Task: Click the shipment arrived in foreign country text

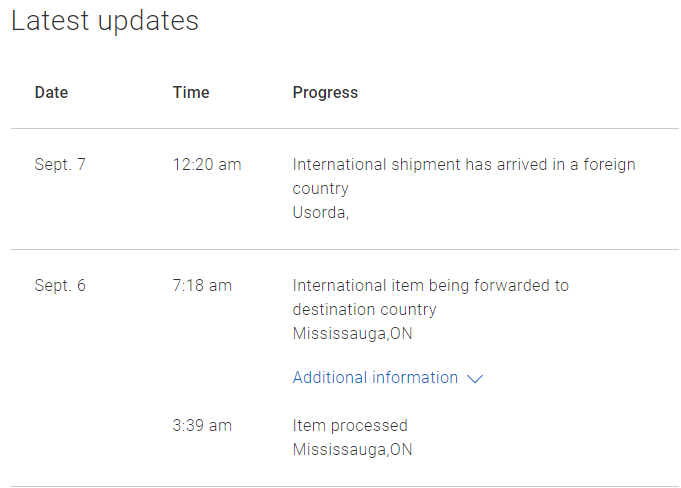Action: click(x=463, y=176)
